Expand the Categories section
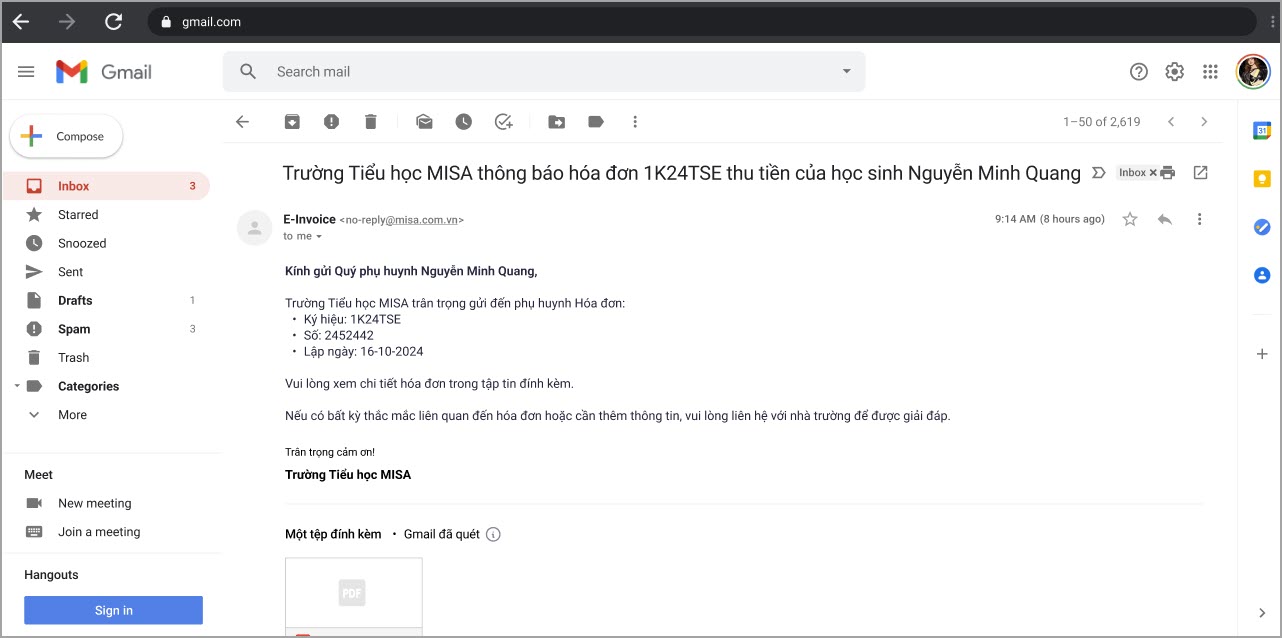Image resolution: width=1282 pixels, height=638 pixels. pos(16,386)
